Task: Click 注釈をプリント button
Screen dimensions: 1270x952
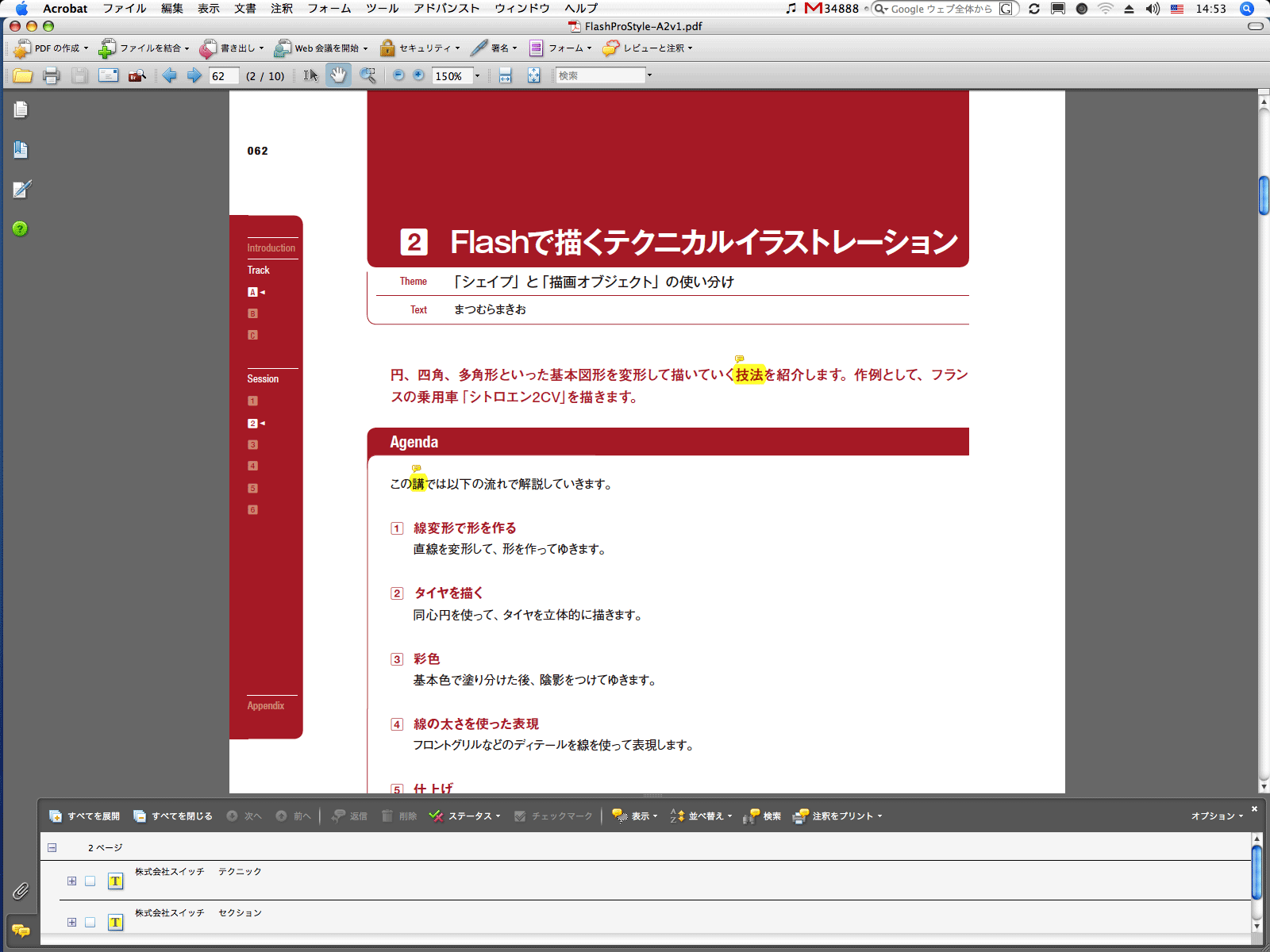Action: click(x=837, y=816)
